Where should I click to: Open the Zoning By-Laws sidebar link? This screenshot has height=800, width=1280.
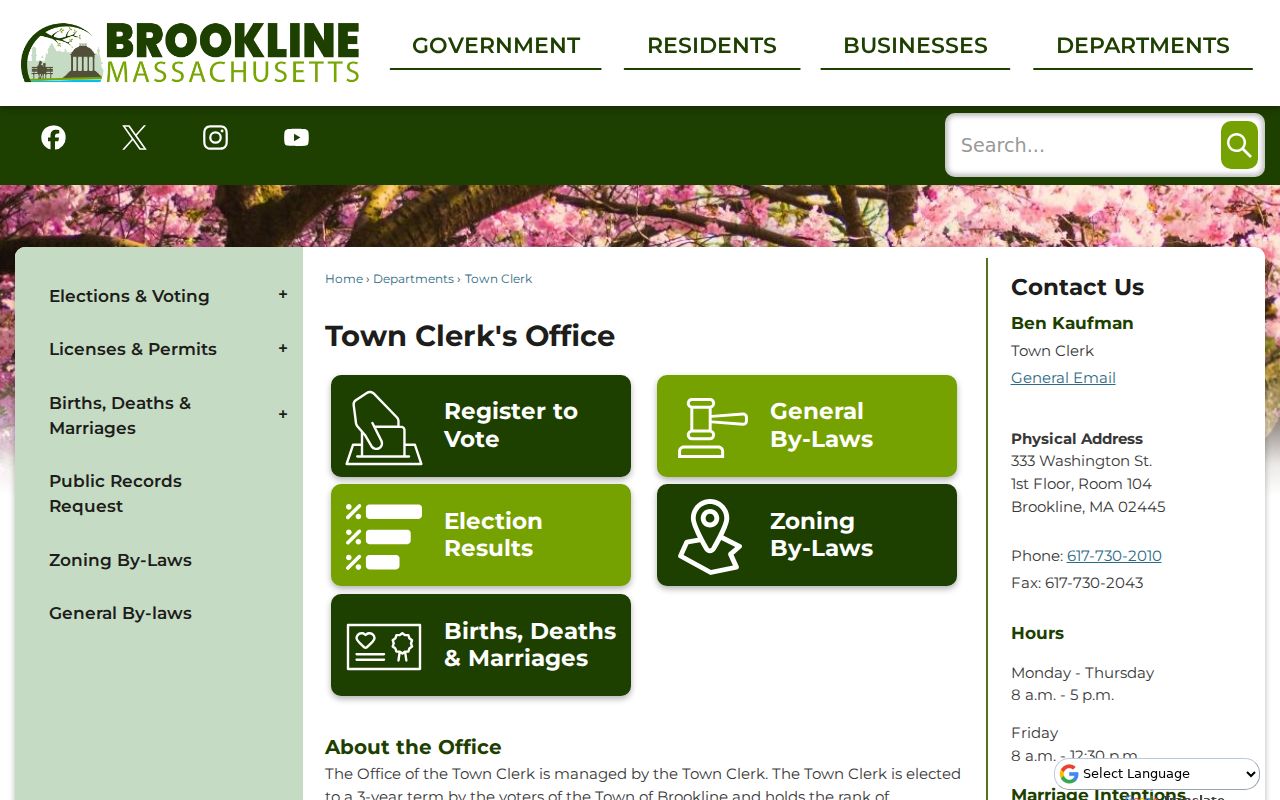[x=120, y=560]
